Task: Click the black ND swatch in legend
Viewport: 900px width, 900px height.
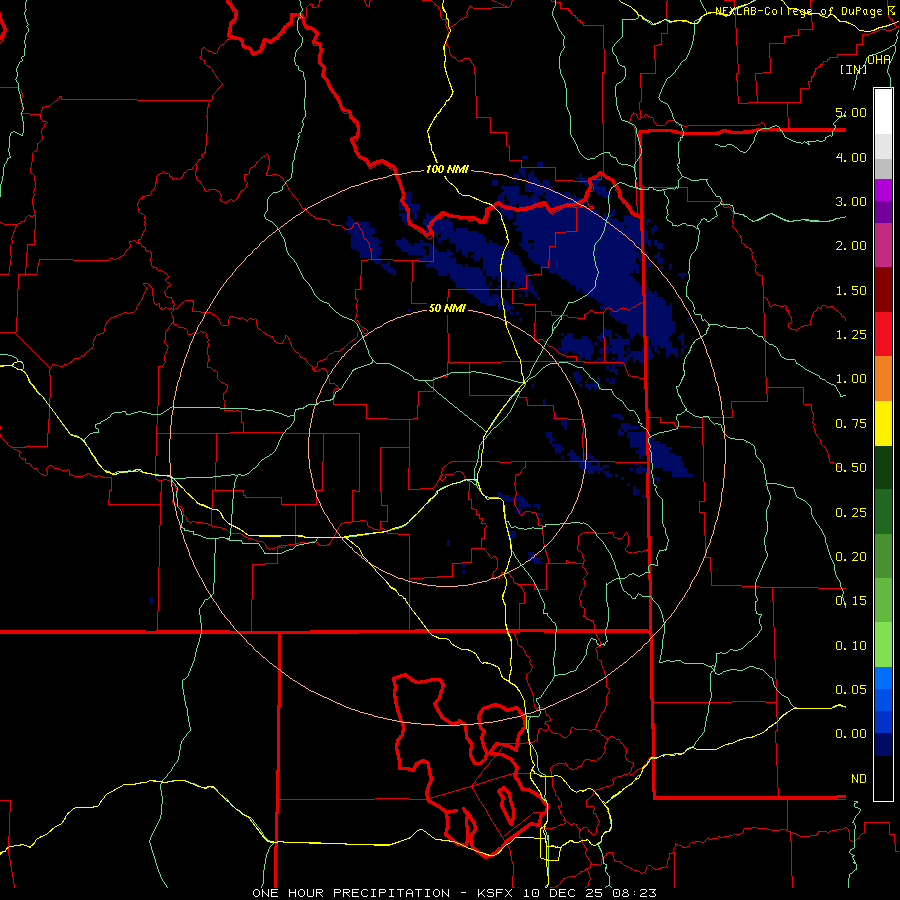Action: click(883, 778)
